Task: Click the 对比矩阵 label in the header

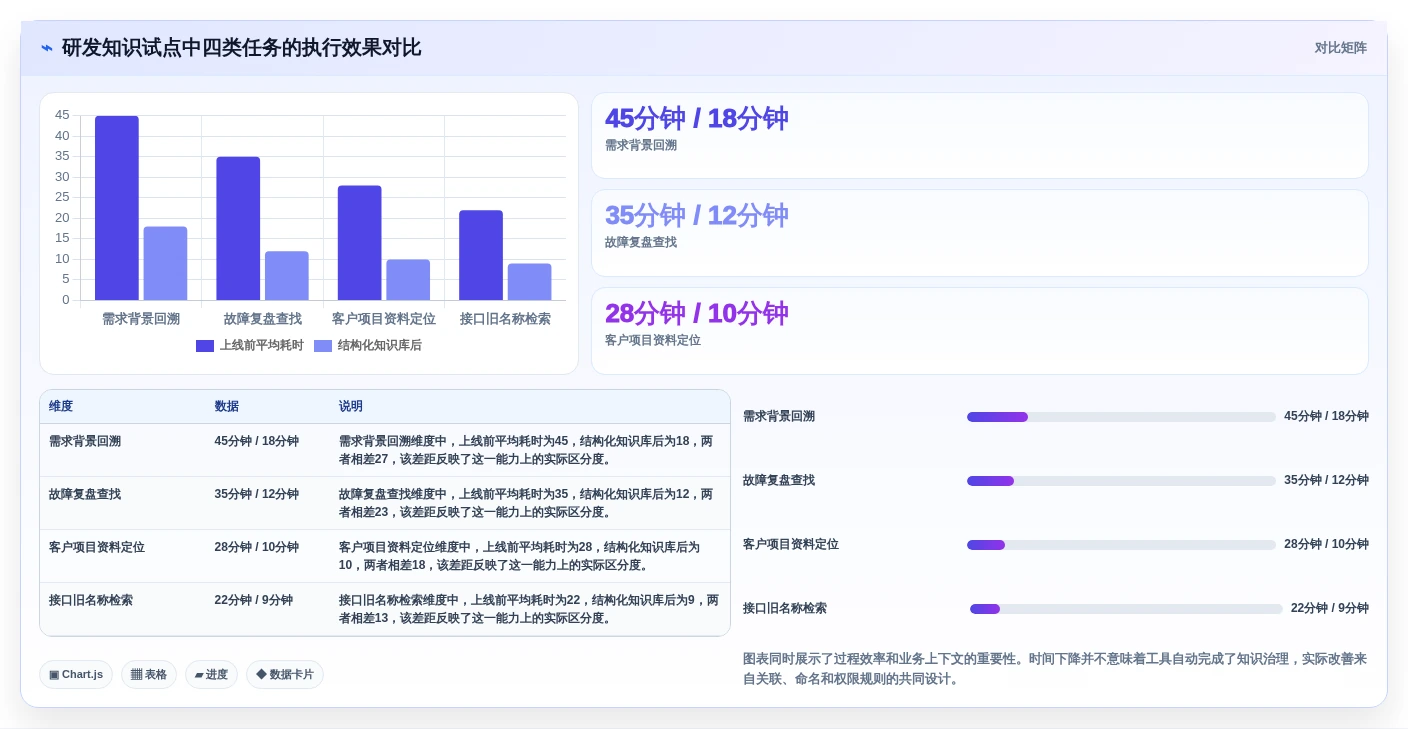Action: coord(1340,48)
